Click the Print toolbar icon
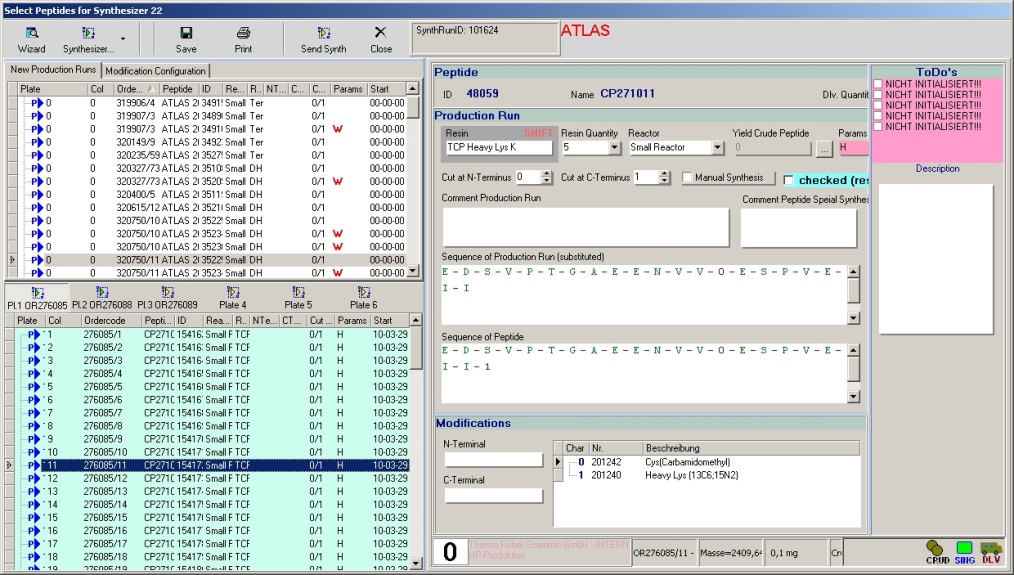Viewport: 1014px width, 575px height. pos(243,38)
